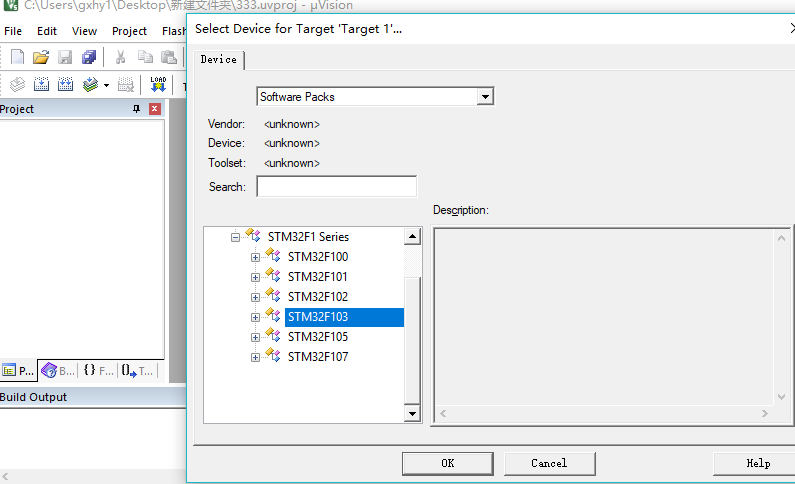Open the Software Packs dropdown
The height and width of the screenshot is (484, 795).
point(485,97)
